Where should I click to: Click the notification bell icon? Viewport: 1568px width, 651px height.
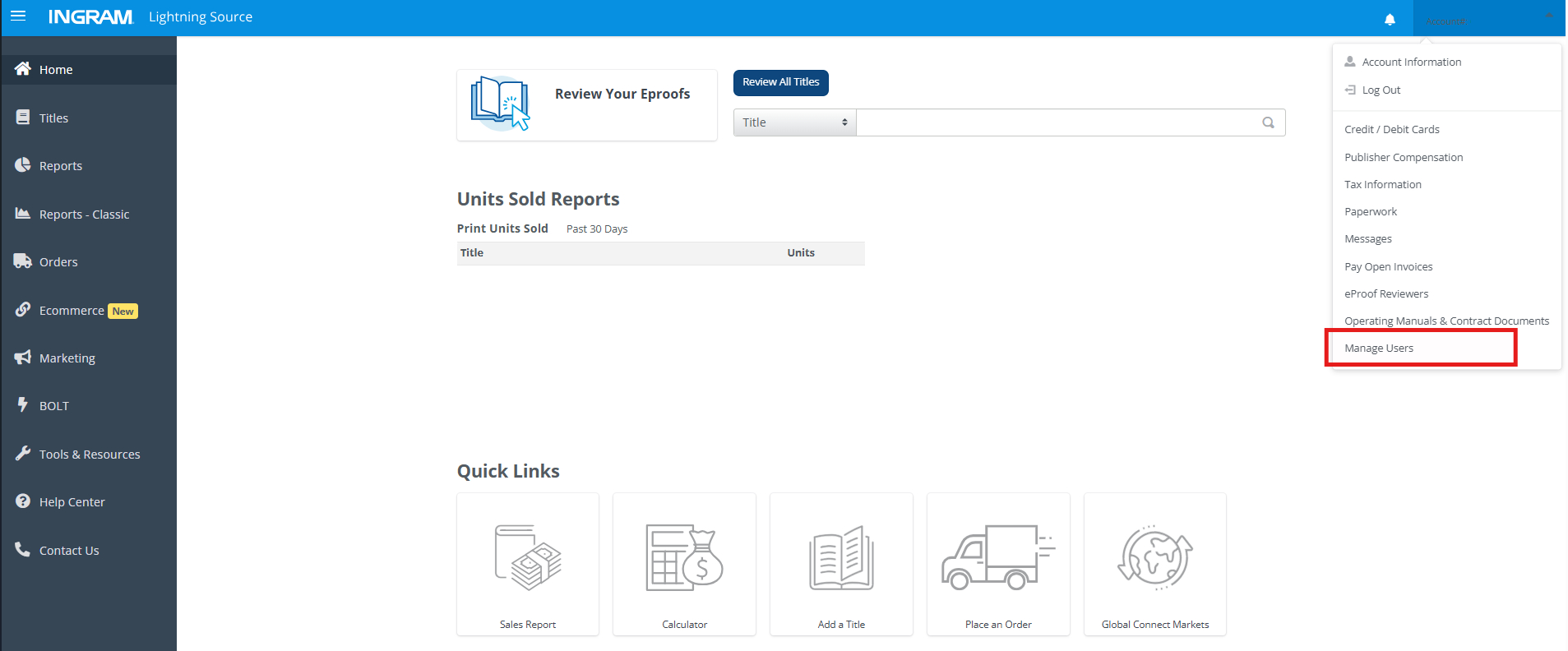tap(1390, 20)
